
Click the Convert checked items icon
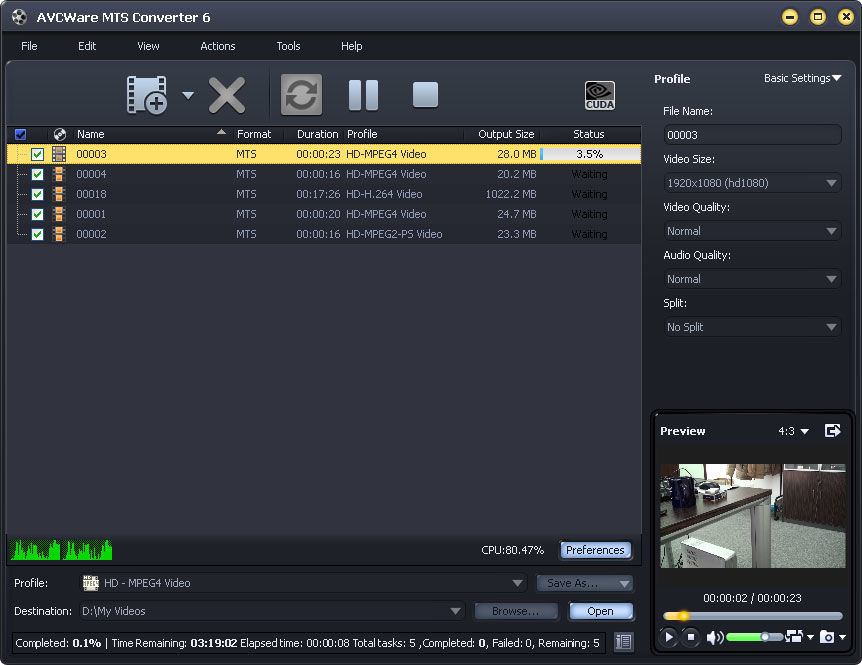pyautogui.click(x=301, y=95)
